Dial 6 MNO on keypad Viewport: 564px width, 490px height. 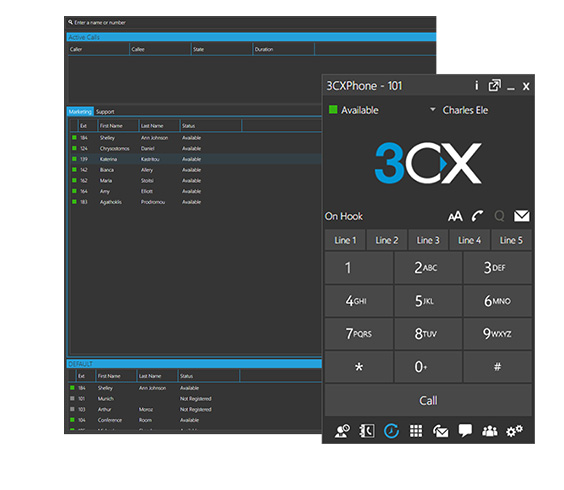click(x=497, y=301)
